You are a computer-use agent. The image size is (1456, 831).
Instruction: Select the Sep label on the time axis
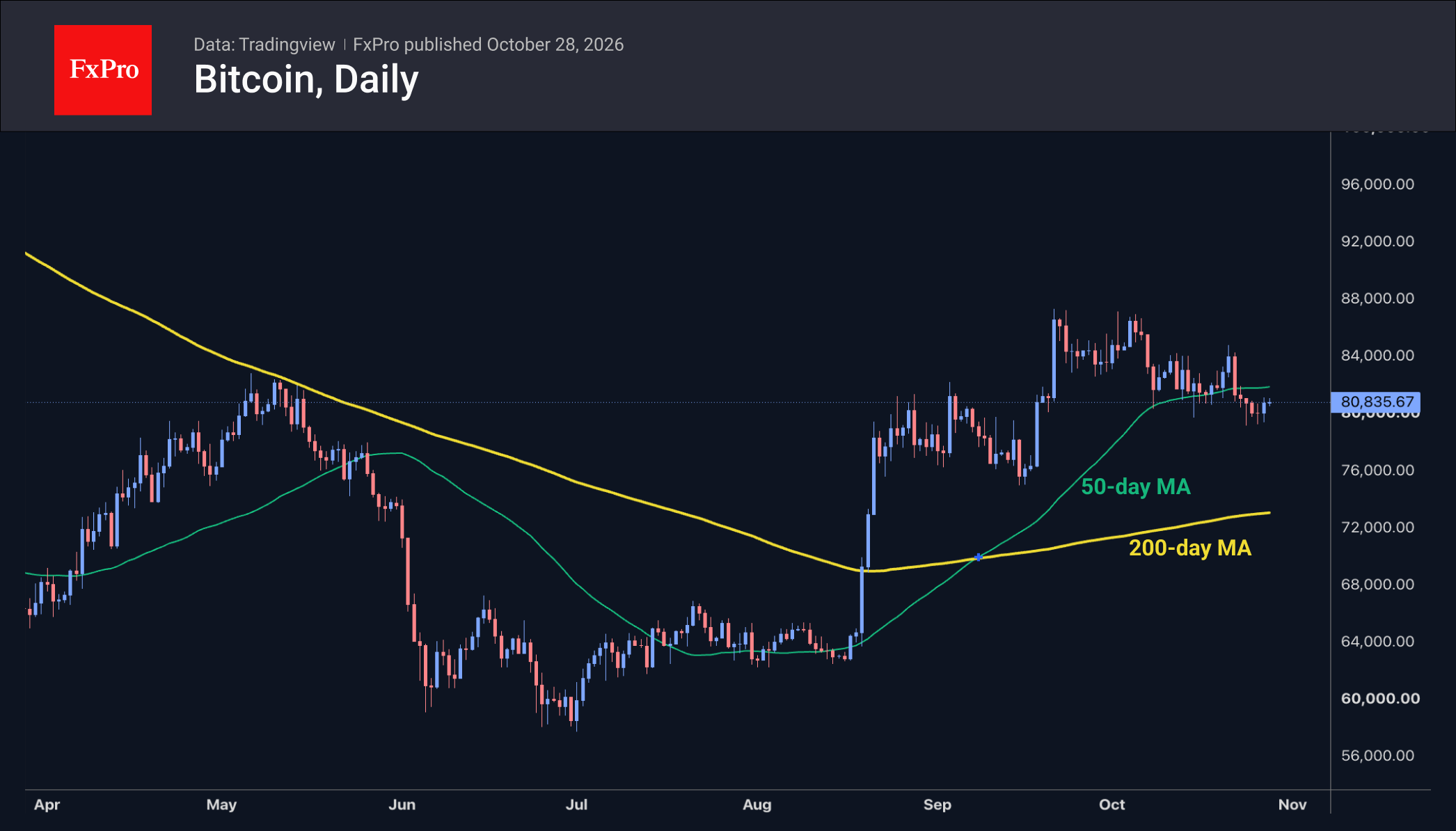[937, 805]
